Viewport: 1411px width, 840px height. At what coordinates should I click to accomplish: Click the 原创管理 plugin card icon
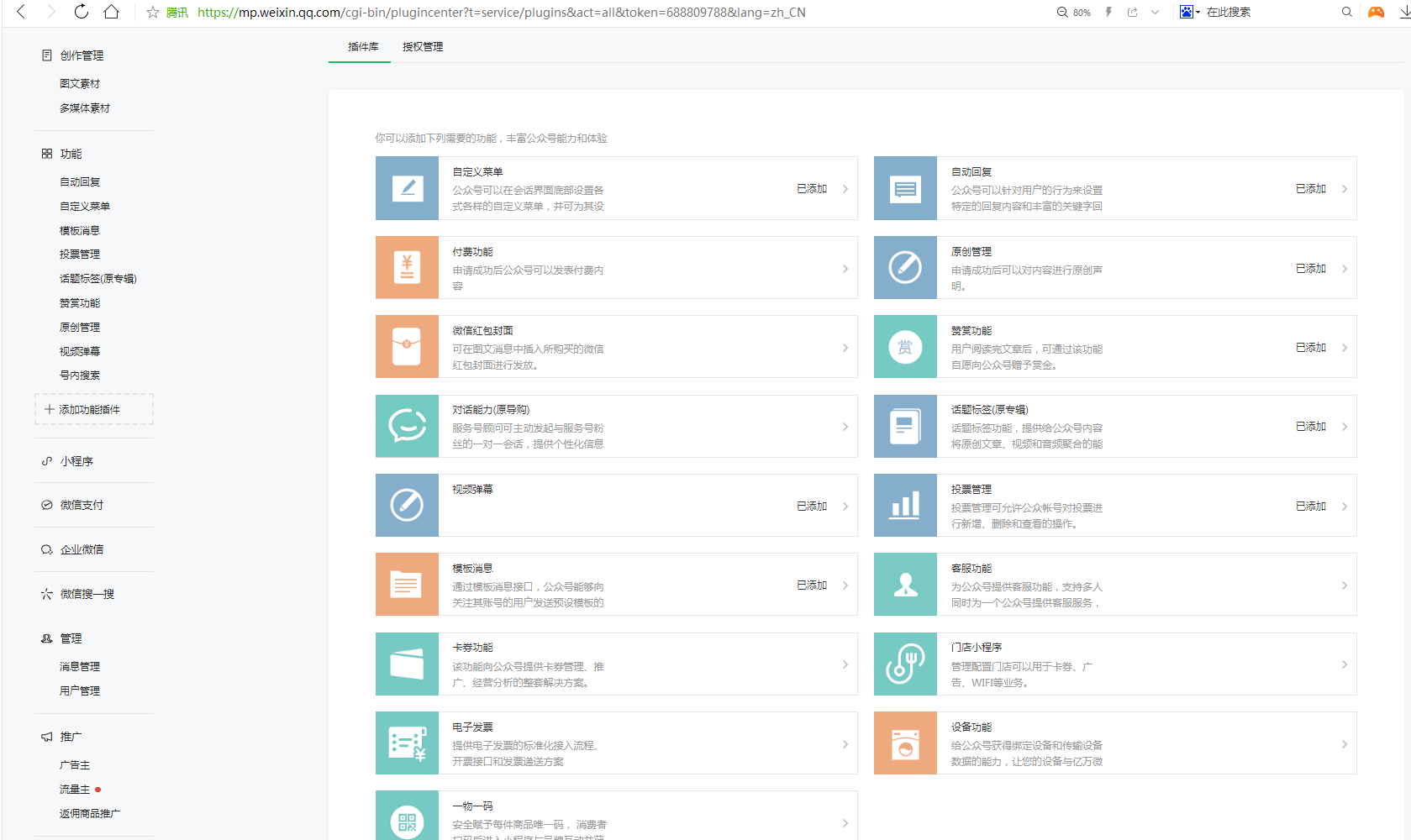click(x=905, y=268)
